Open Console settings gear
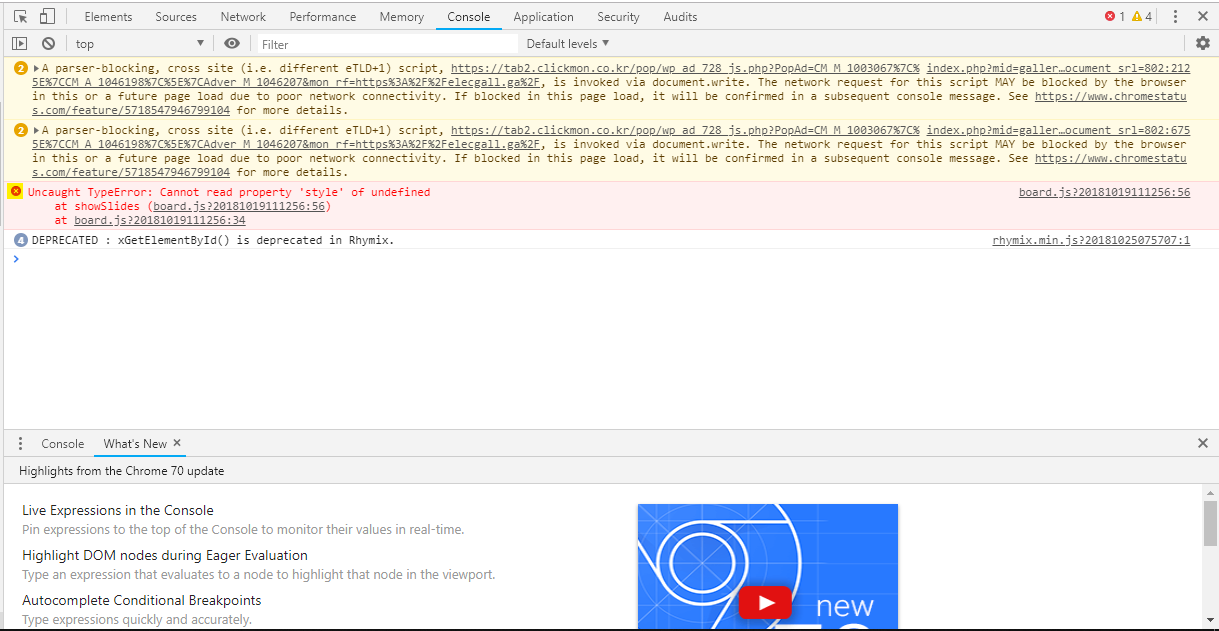The height and width of the screenshot is (631, 1219). (x=1203, y=43)
